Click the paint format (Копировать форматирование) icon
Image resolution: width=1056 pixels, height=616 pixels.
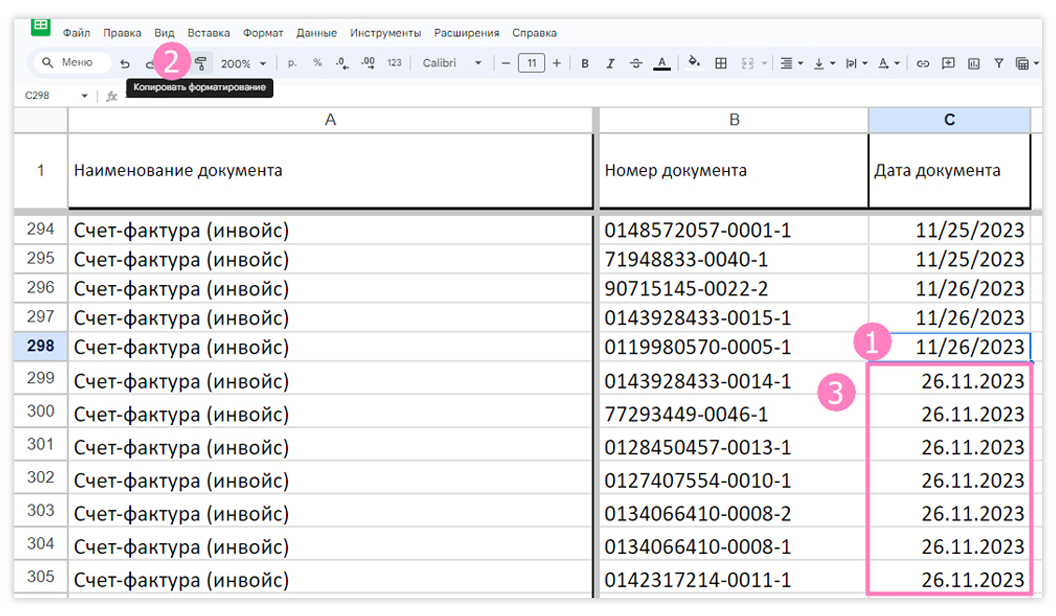point(201,63)
